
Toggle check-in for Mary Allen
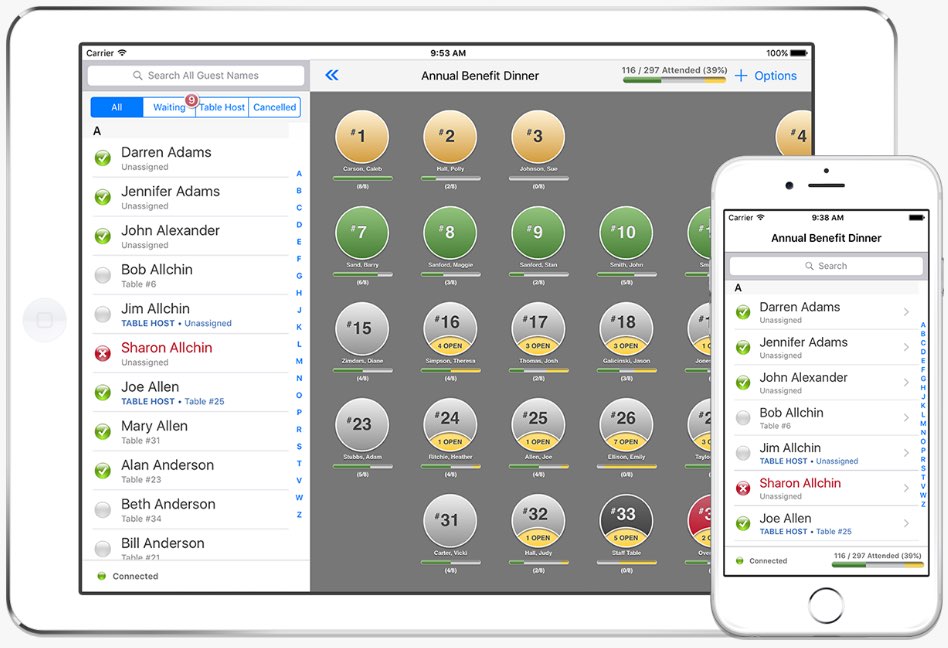(x=103, y=432)
